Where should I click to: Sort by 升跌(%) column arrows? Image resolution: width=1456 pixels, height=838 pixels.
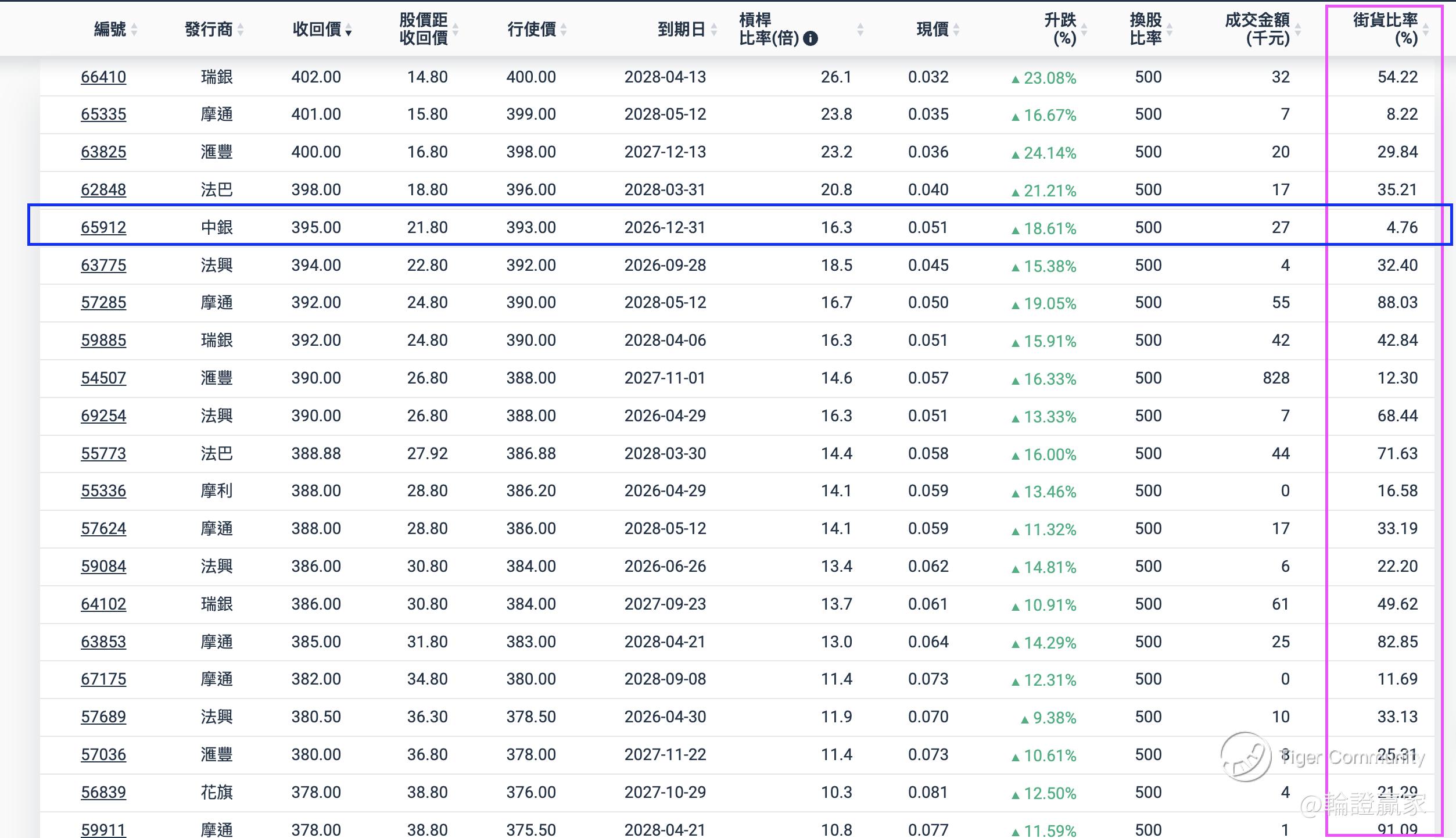click(1084, 29)
